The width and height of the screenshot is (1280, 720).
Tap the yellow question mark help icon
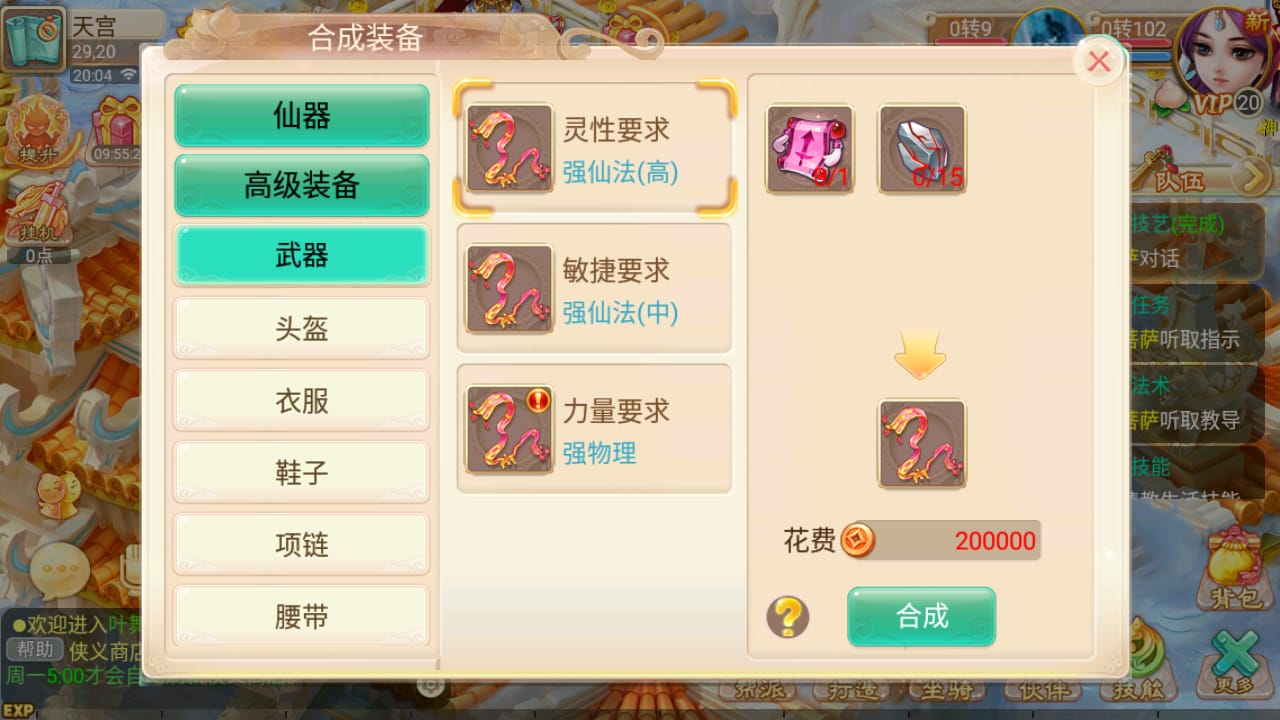click(x=788, y=617)
